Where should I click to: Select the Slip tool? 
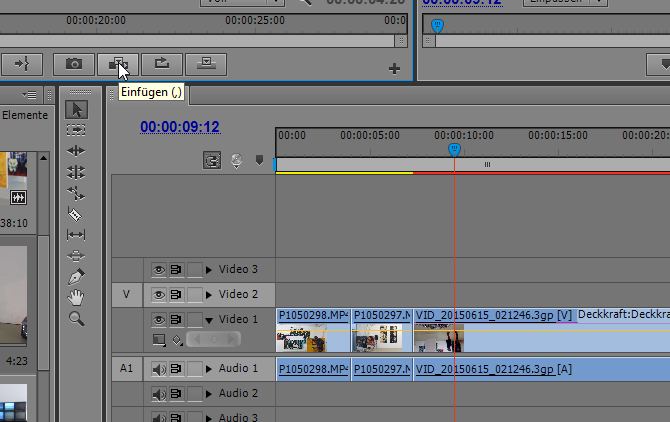(x=76, y=234)
